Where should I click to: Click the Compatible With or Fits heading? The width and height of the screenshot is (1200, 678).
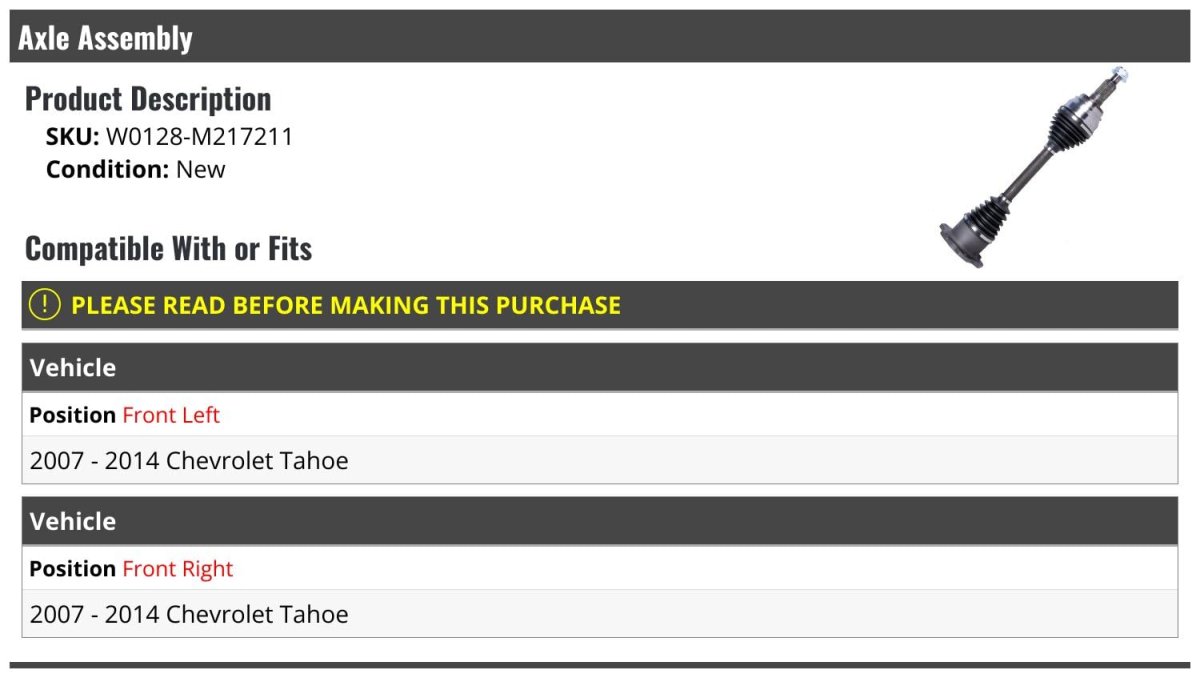click(x=168, y=248)
